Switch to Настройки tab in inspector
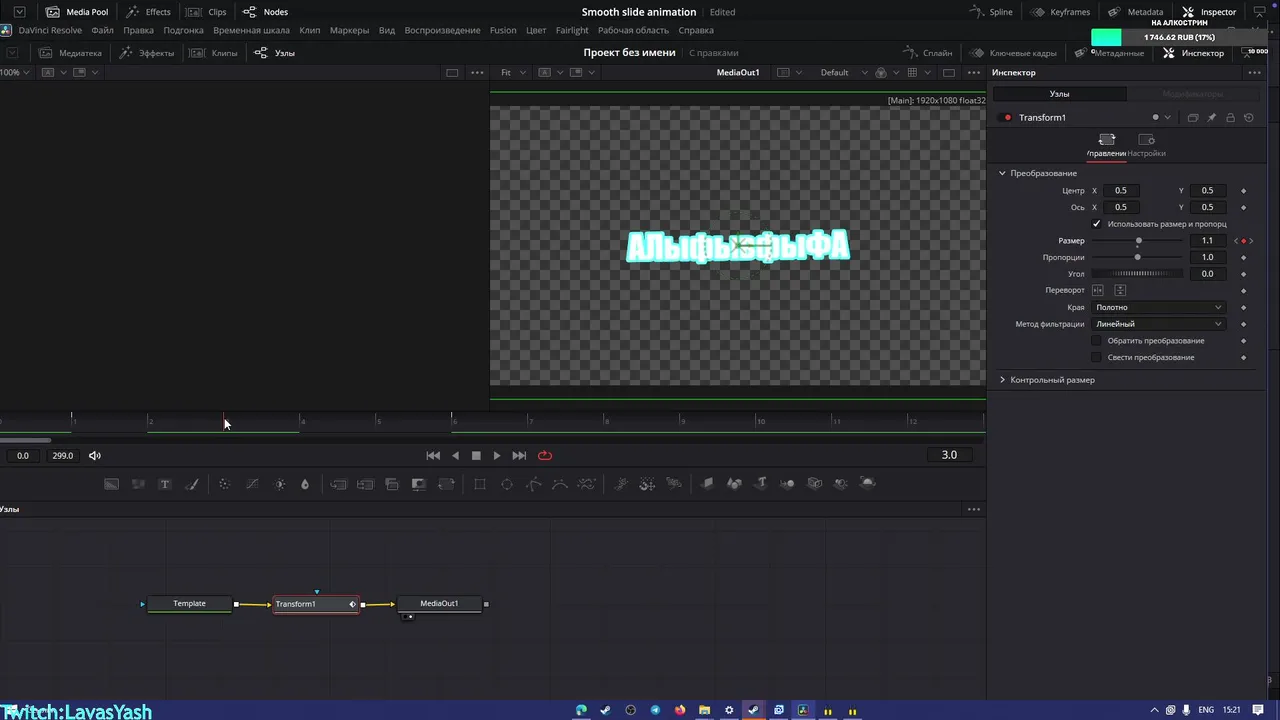 1147,145
